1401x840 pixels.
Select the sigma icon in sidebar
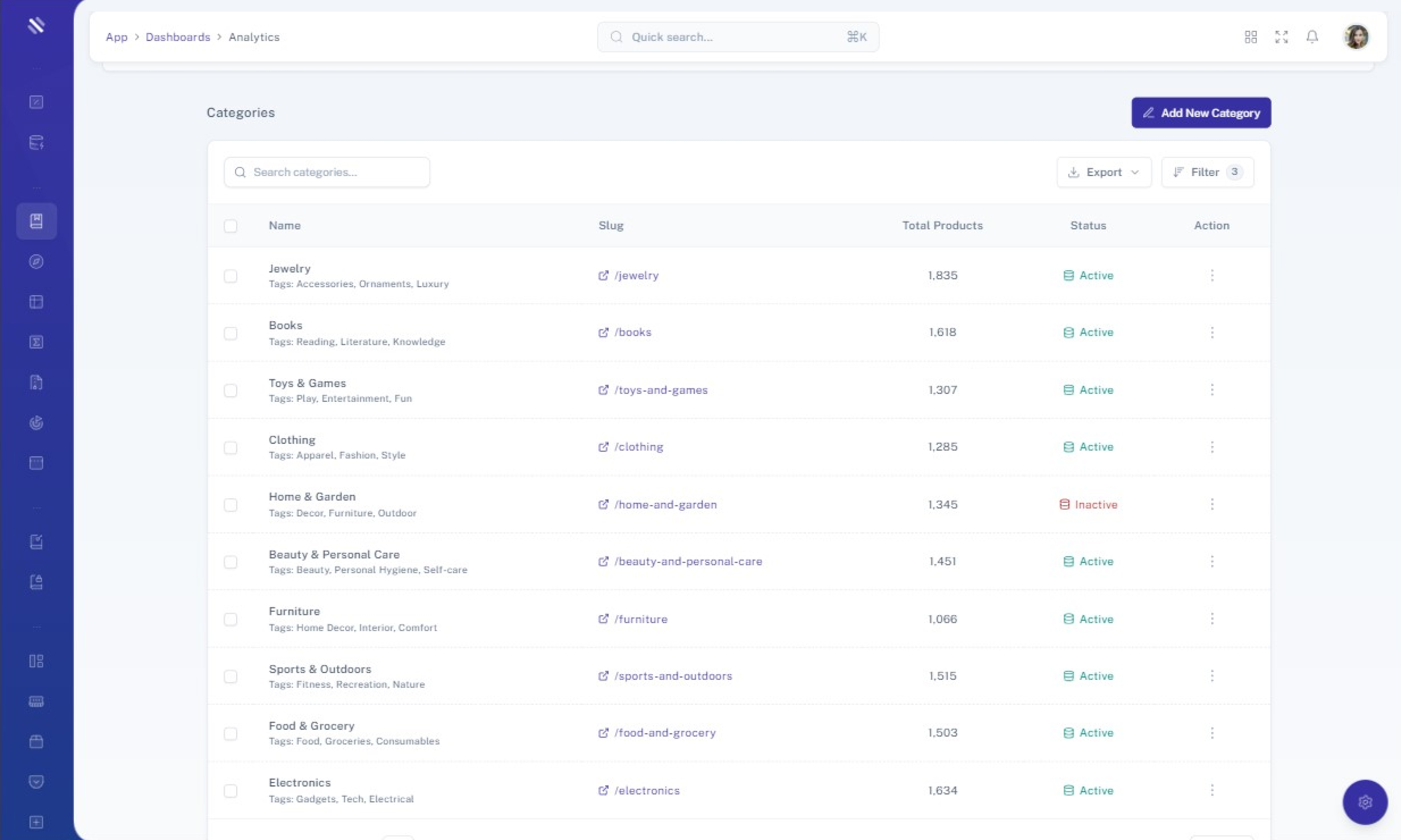(36, 342)
